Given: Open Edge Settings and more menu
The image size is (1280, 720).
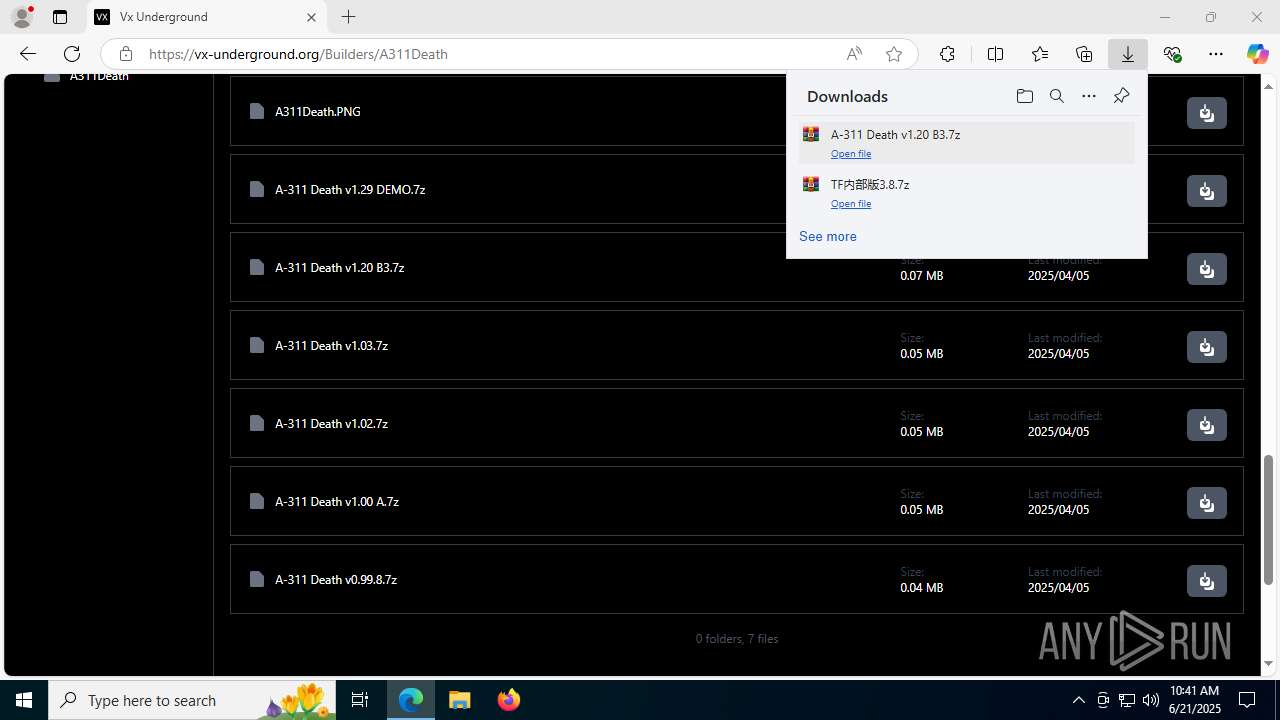Looking at the screenshot, I should (x=1216, y=54).
